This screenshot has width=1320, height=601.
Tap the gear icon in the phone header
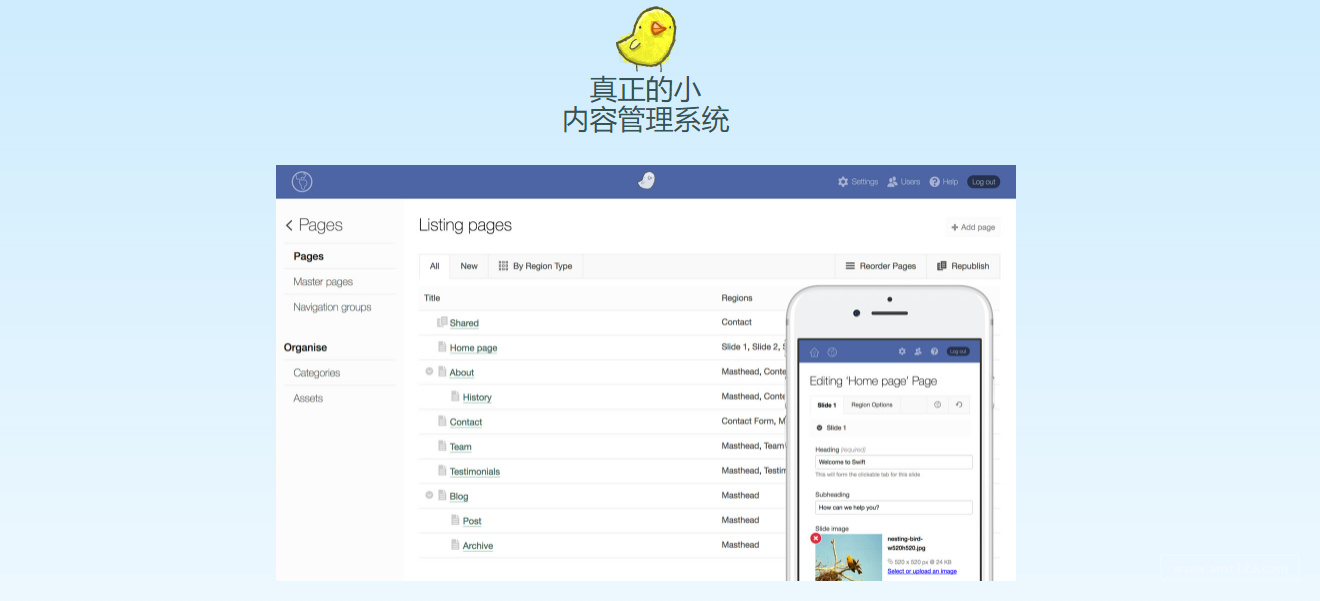[902, 352]
